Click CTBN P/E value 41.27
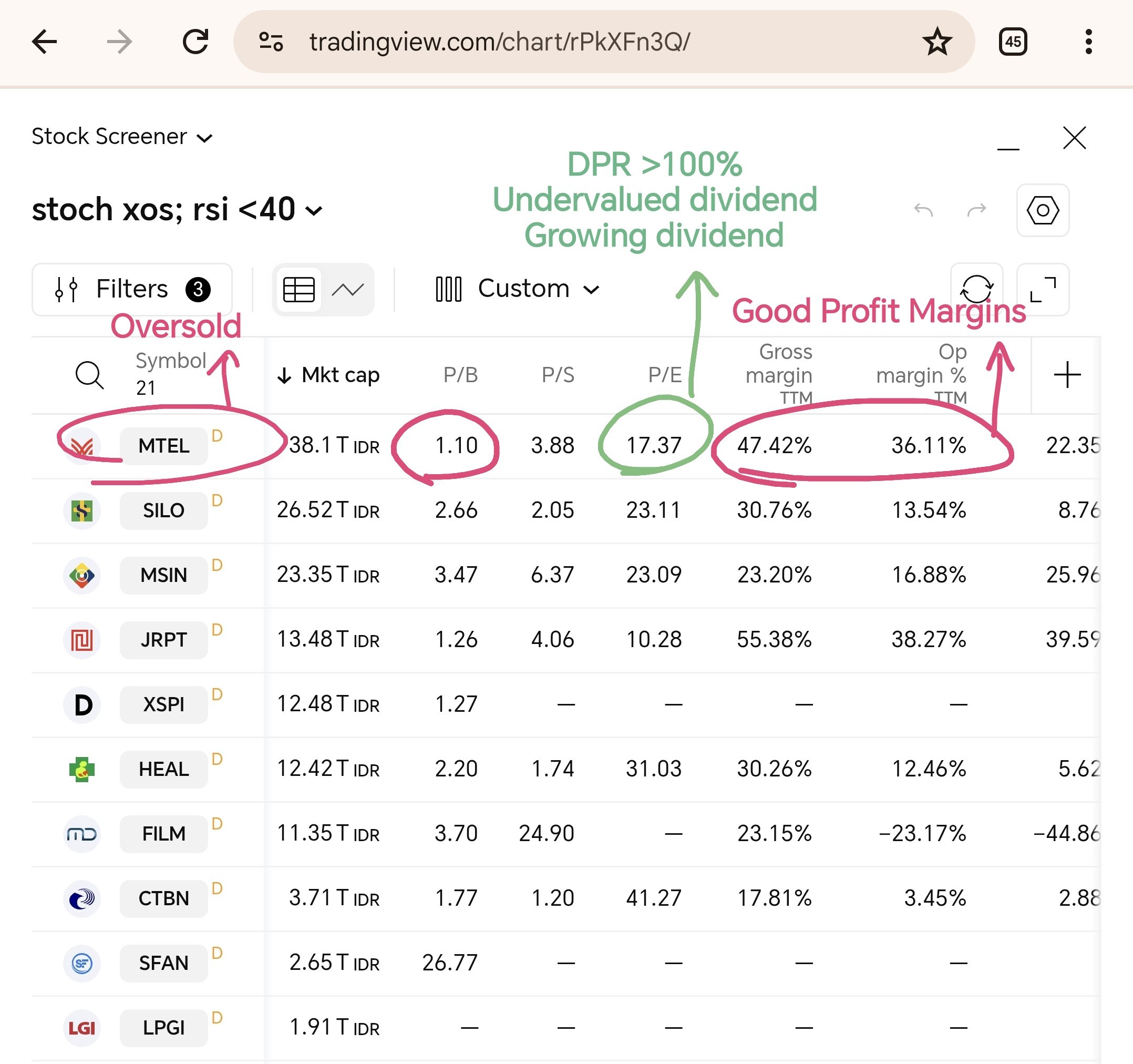This screenshot has width=1133, height=1064. 654,898
